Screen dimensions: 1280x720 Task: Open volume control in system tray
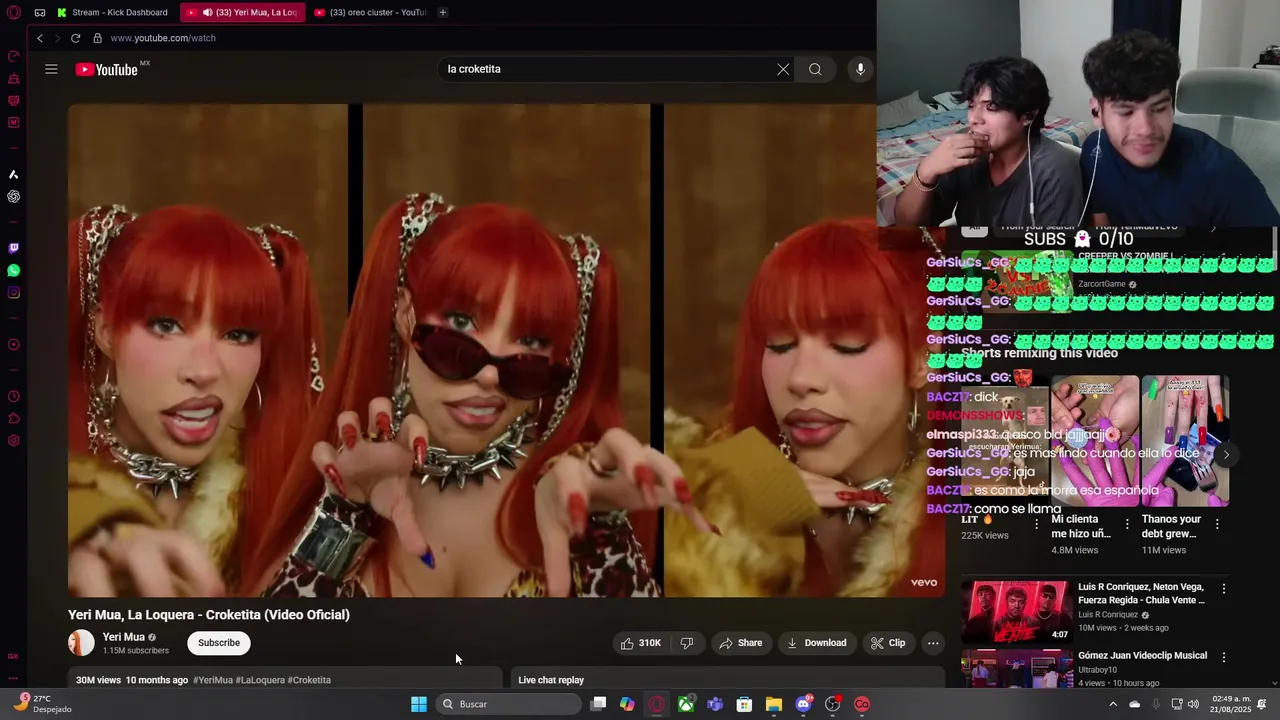pyautogui.click(x=1193, y=704)
